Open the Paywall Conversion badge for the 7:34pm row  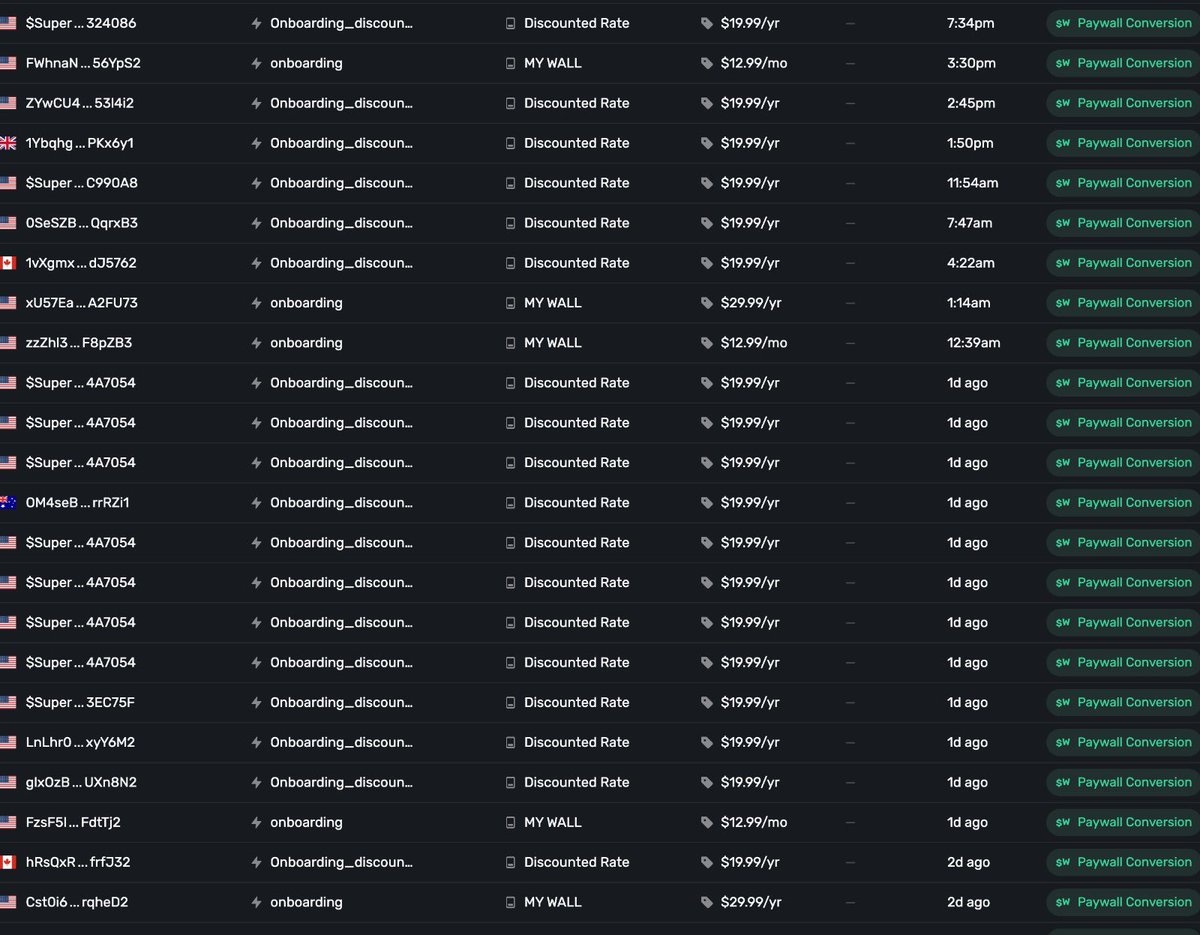click(1123, 23)
